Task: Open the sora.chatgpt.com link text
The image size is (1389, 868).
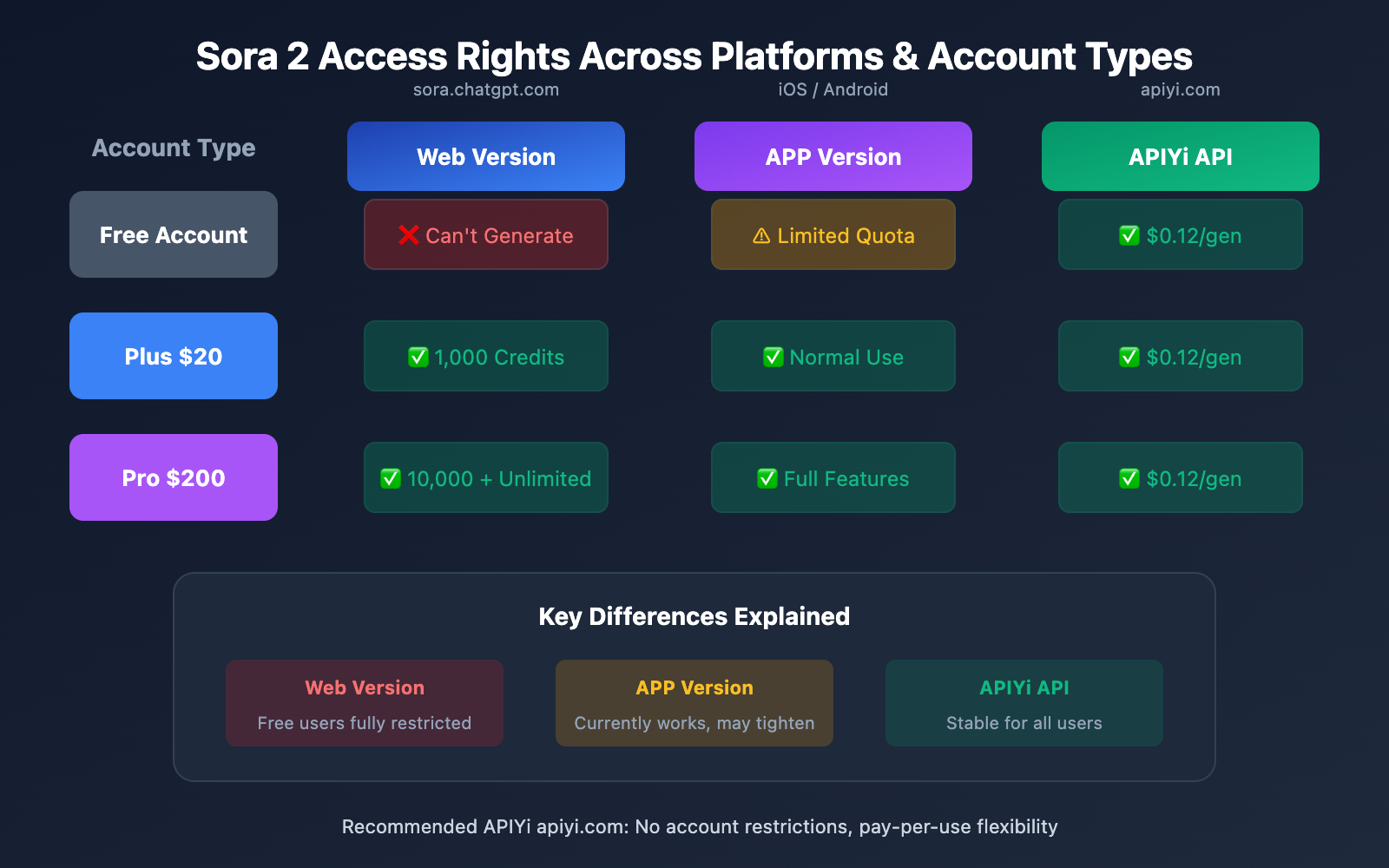Action: [x=486, y=89]
